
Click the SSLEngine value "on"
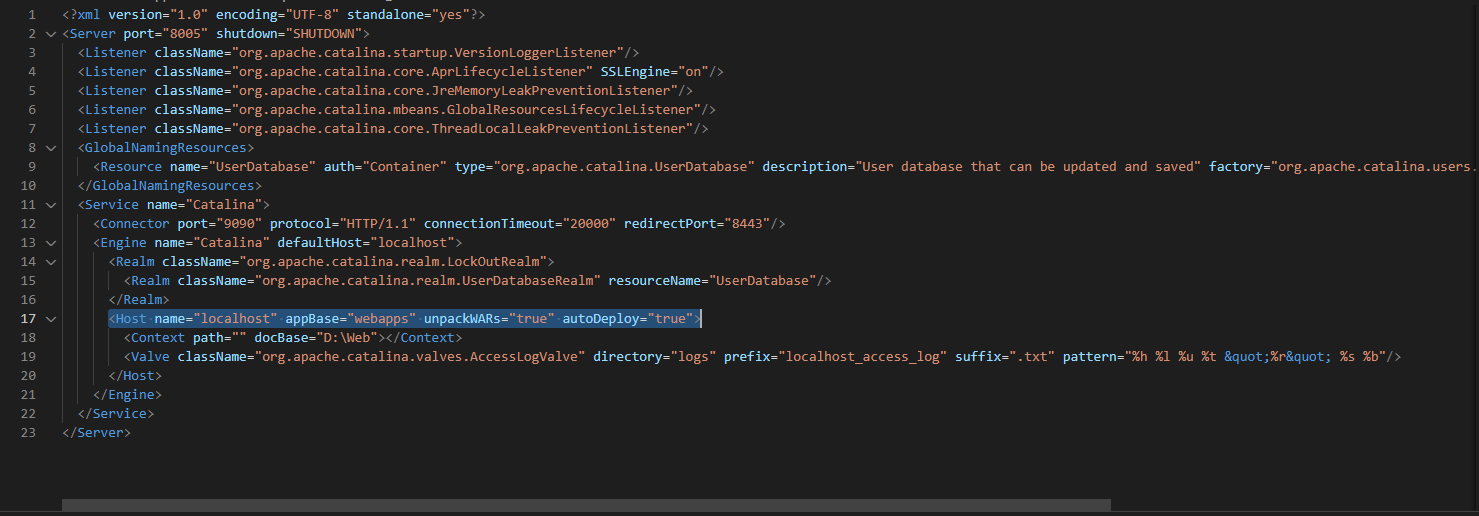click(692, 71)
